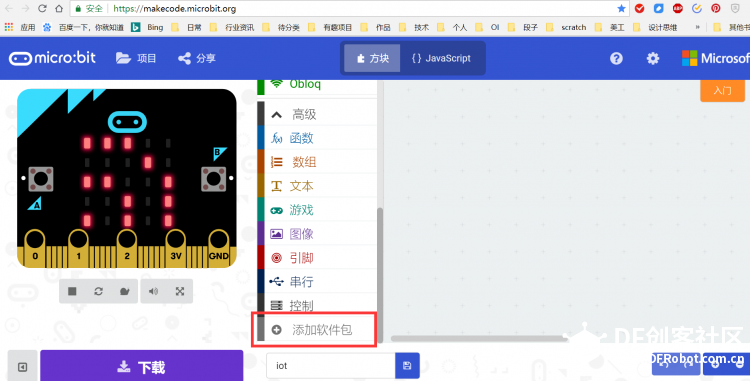This screenshot has height=381, width=750.
Task: Click the Microsoft logo
Action: tap(716, 58)
